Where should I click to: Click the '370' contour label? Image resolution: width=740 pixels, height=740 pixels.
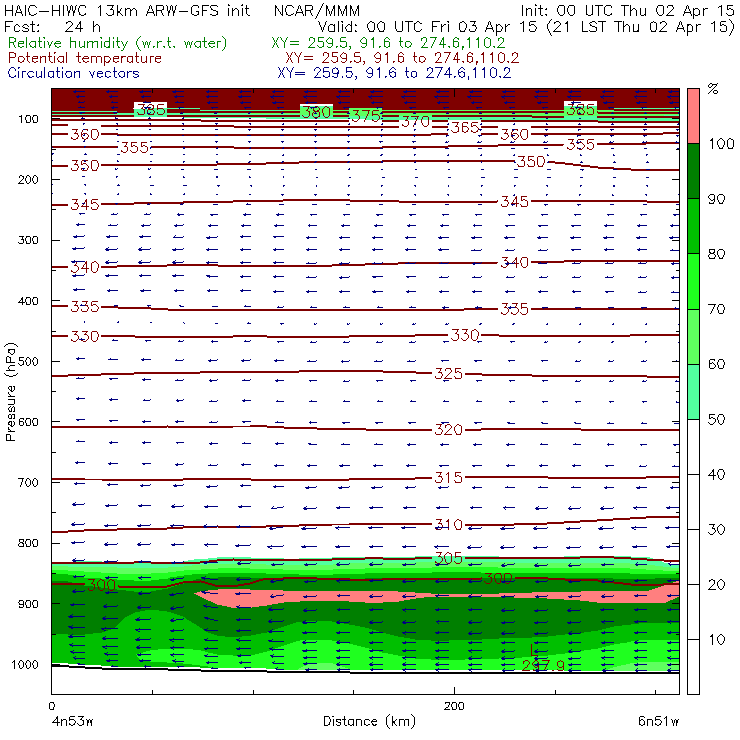click(416, 122)
